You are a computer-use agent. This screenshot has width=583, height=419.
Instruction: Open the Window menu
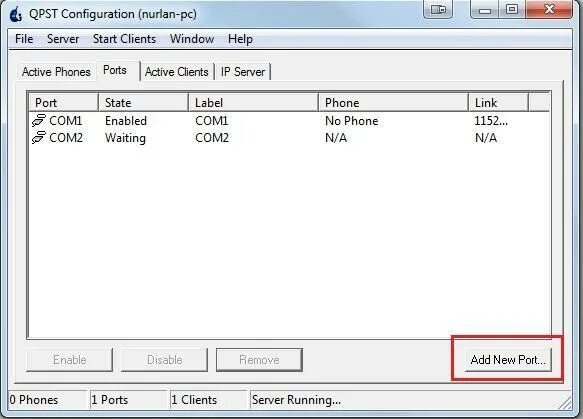[x=192, y=39]
